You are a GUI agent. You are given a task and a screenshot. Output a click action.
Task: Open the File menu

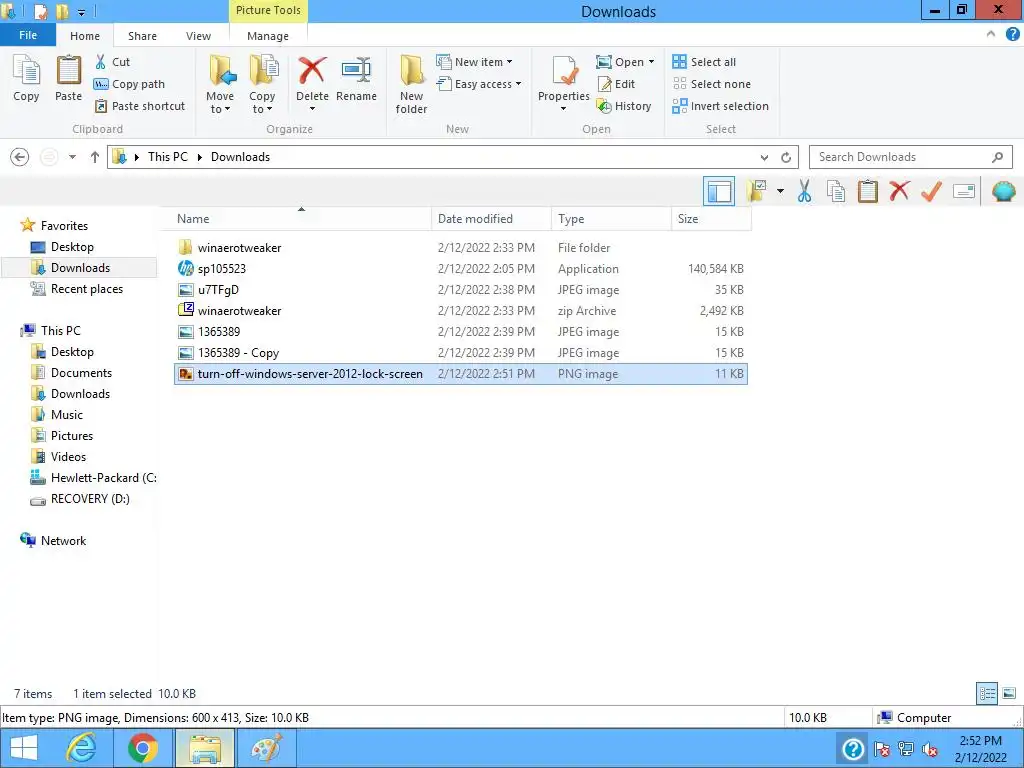coord(28,35)
